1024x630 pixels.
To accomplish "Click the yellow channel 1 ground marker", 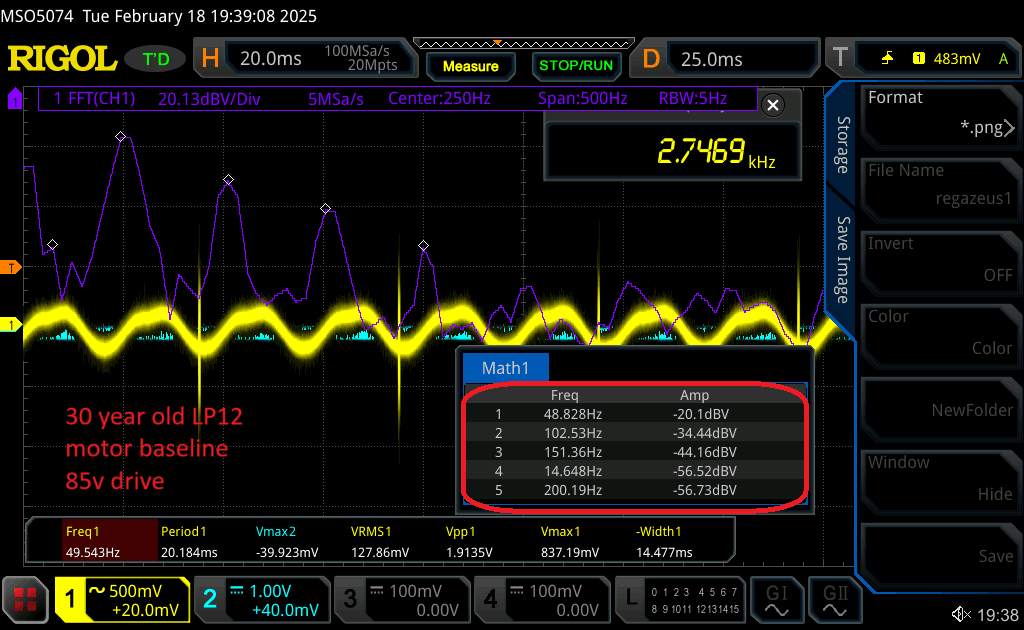I will click(x=13, y=325).
